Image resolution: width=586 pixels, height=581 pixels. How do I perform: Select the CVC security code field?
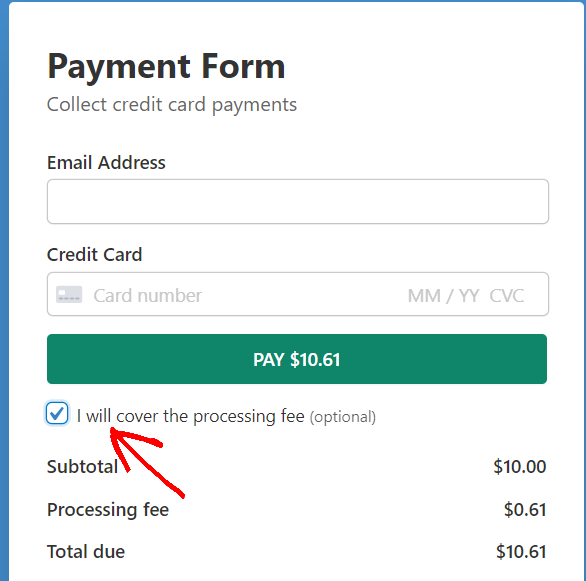click(x=506, y=296)
